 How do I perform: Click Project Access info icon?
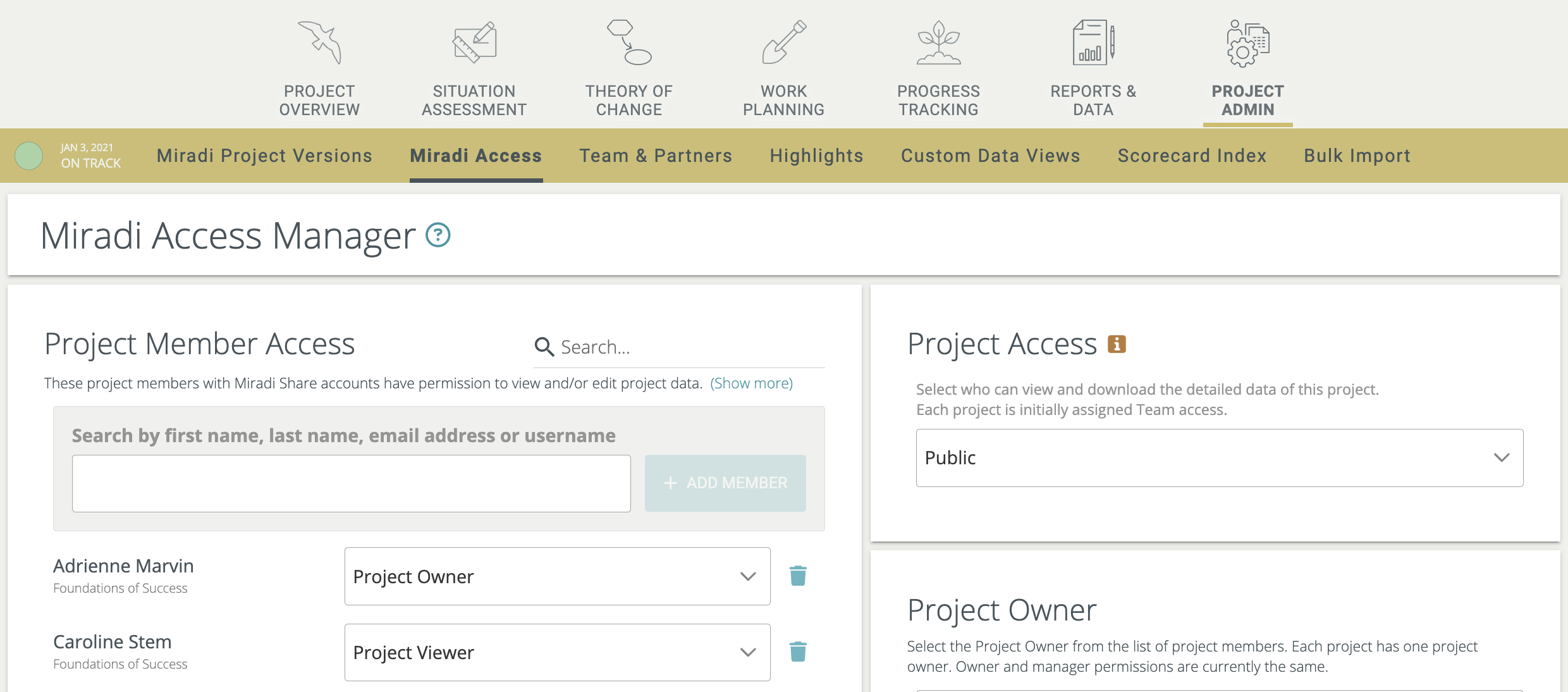1117,344
